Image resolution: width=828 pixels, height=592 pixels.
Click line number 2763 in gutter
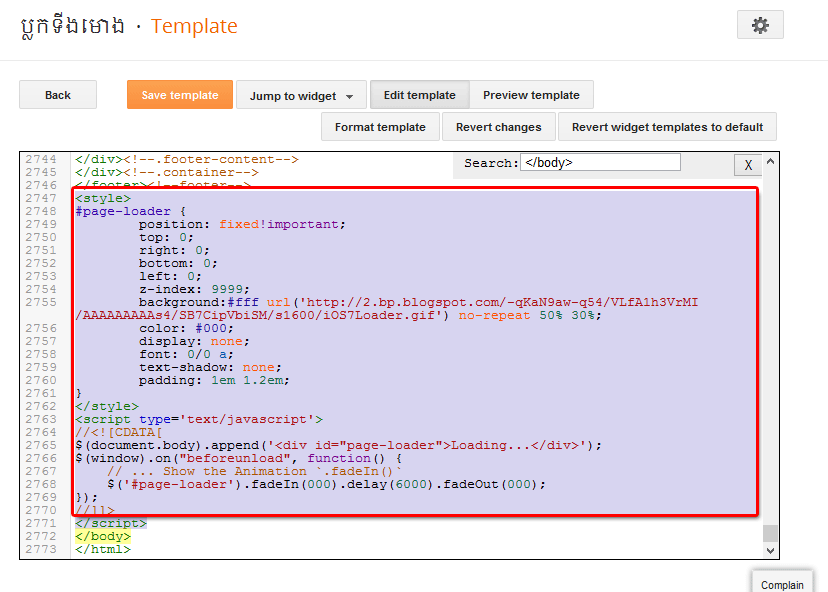point(41,420)
